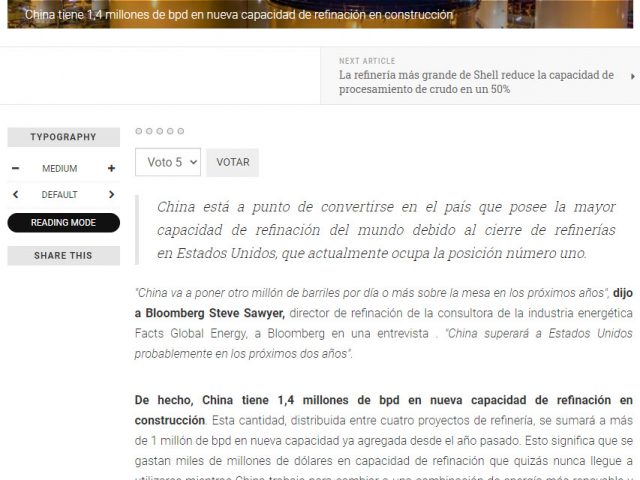Viewport: 640px width, 480px height.
Task: Click the article header image caption
Action: (x=238, y=15)
